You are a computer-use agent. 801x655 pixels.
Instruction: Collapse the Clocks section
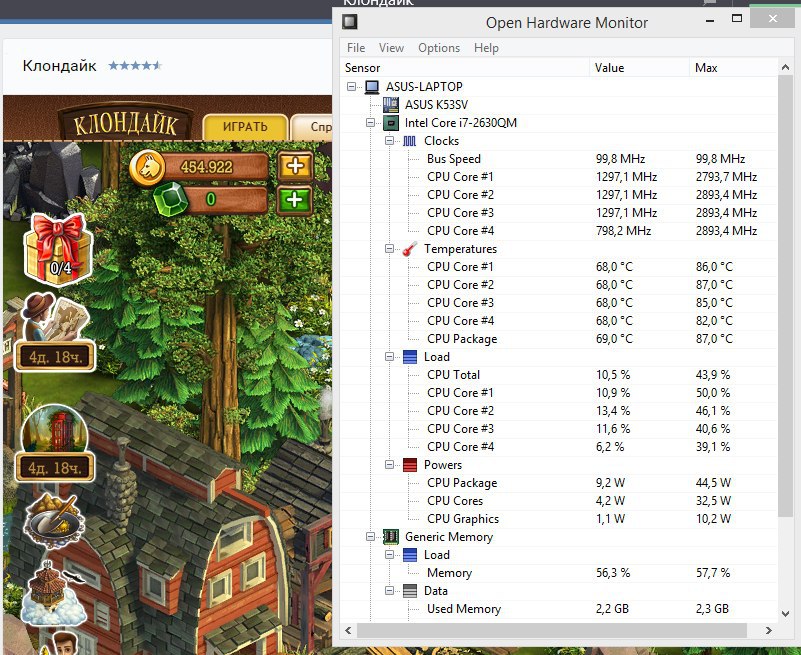(x=389, y=141)
